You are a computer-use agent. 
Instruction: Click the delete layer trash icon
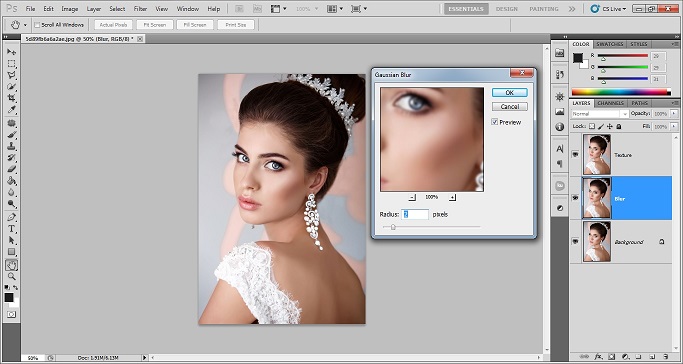[x=666, y=357]
